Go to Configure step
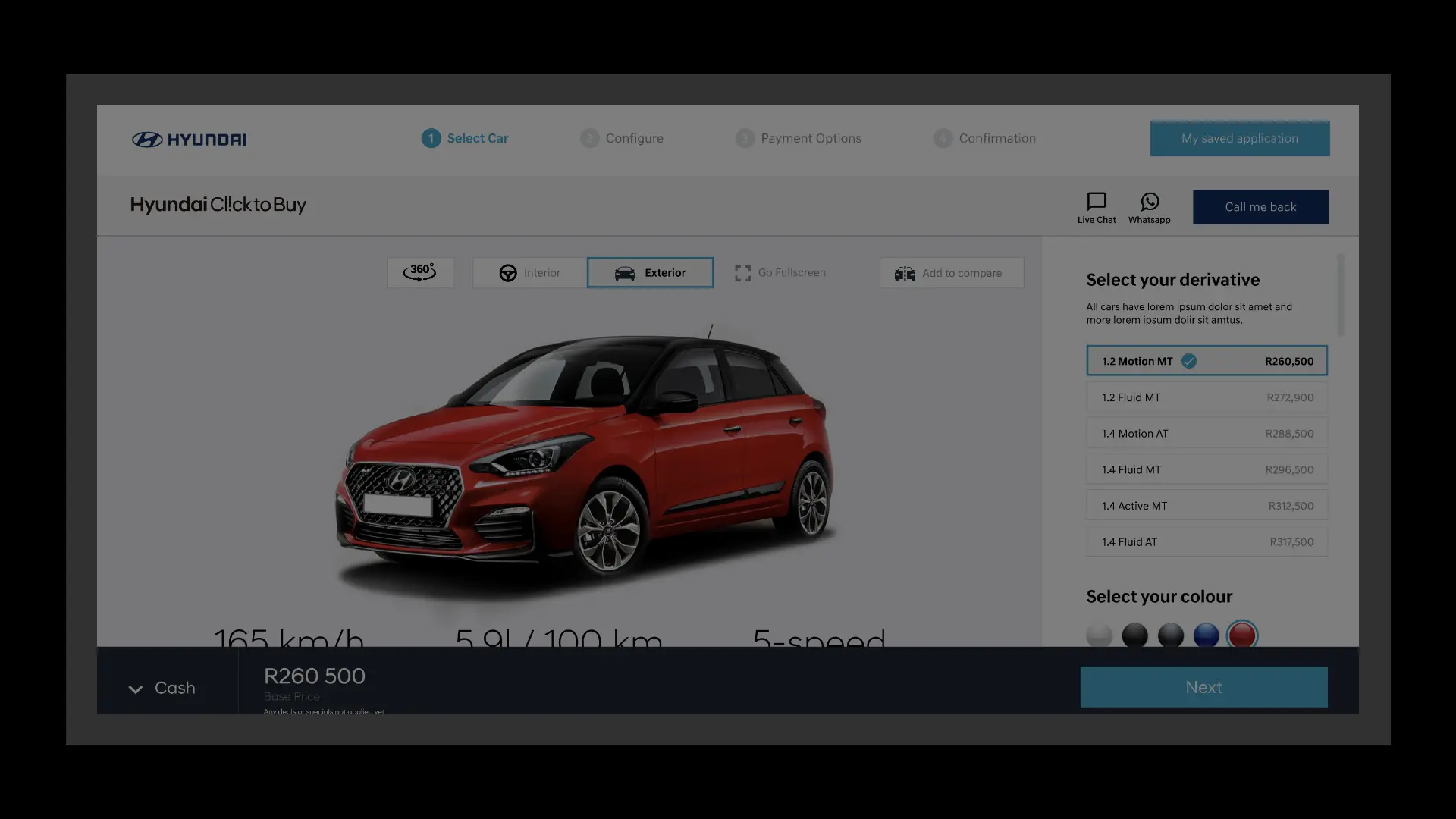 pos(622,139)
